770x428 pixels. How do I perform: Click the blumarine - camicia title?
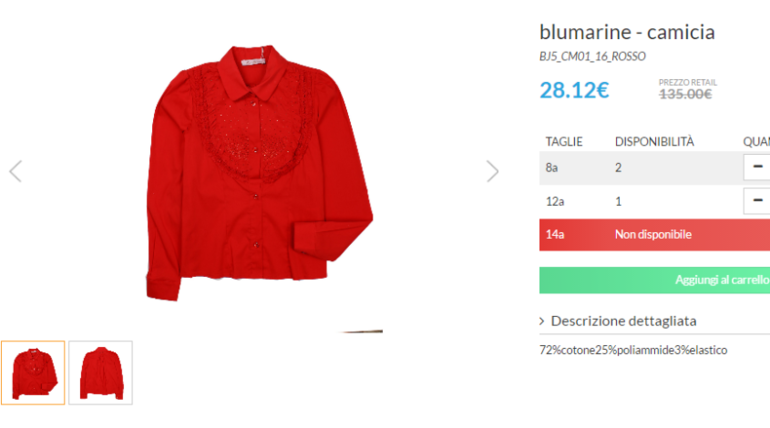[627, 32]
